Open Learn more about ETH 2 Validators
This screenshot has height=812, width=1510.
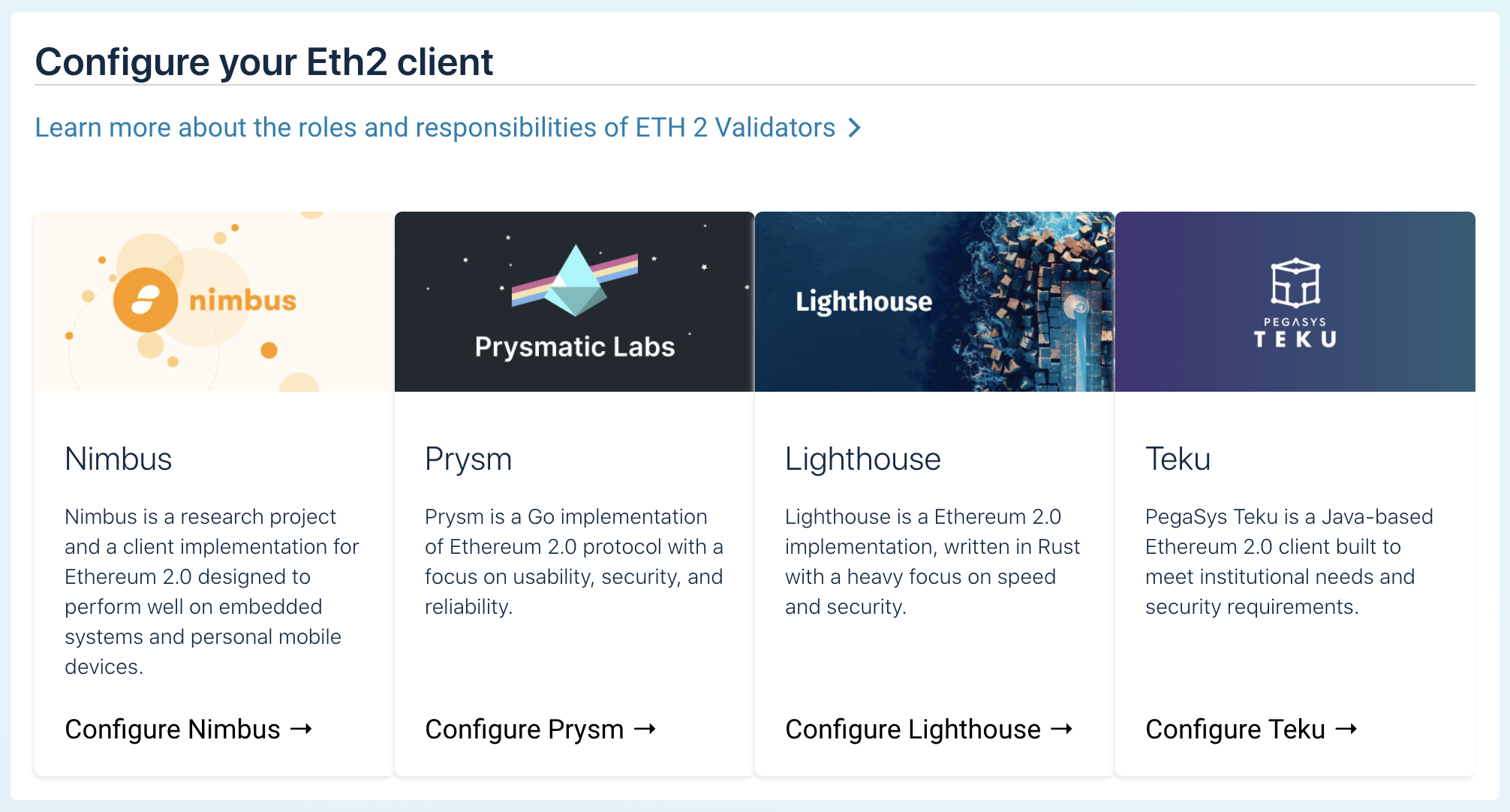435,128
